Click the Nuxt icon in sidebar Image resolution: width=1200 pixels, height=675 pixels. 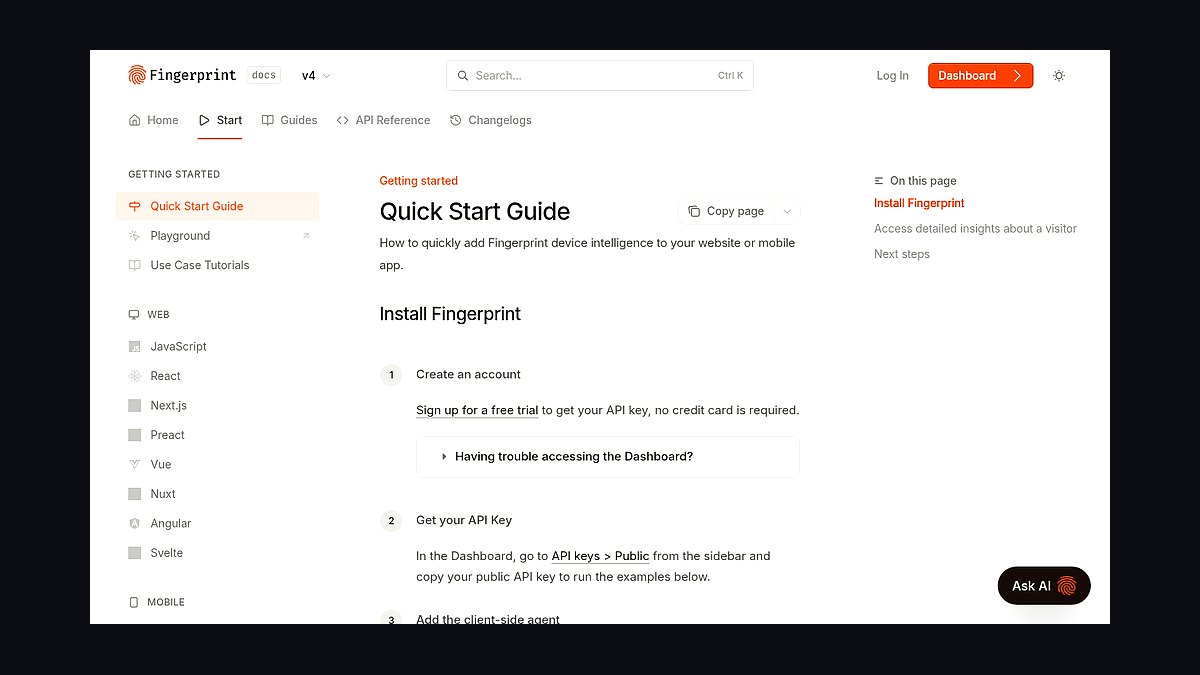pos(134,494)
